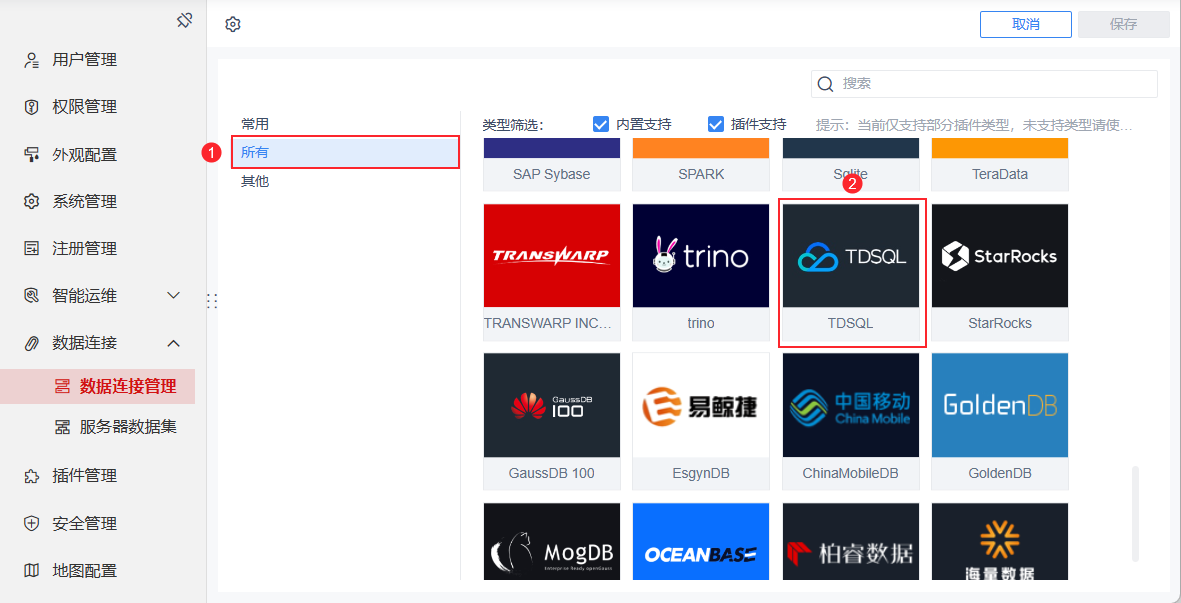This screenshot has width=1181, height=603.
Task: Click the search magnifier icon
Action: [825, 84]
